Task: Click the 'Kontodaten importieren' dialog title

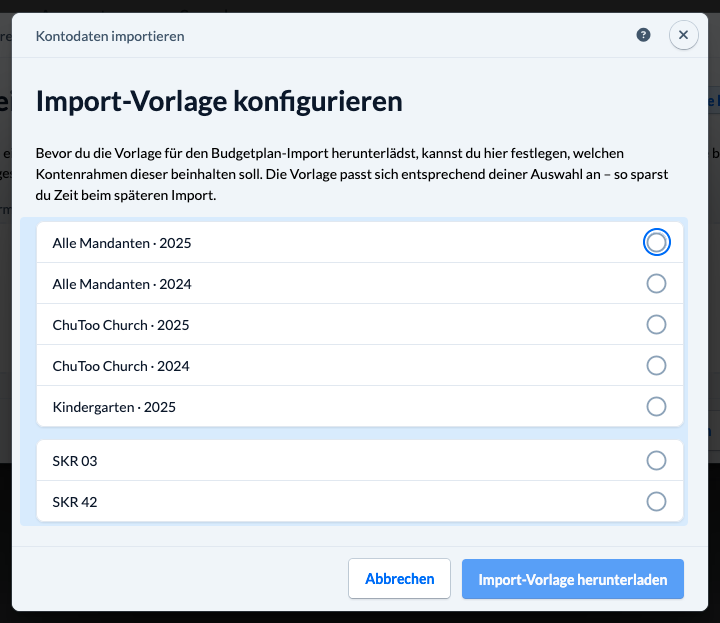Action: tap(110, 36)
